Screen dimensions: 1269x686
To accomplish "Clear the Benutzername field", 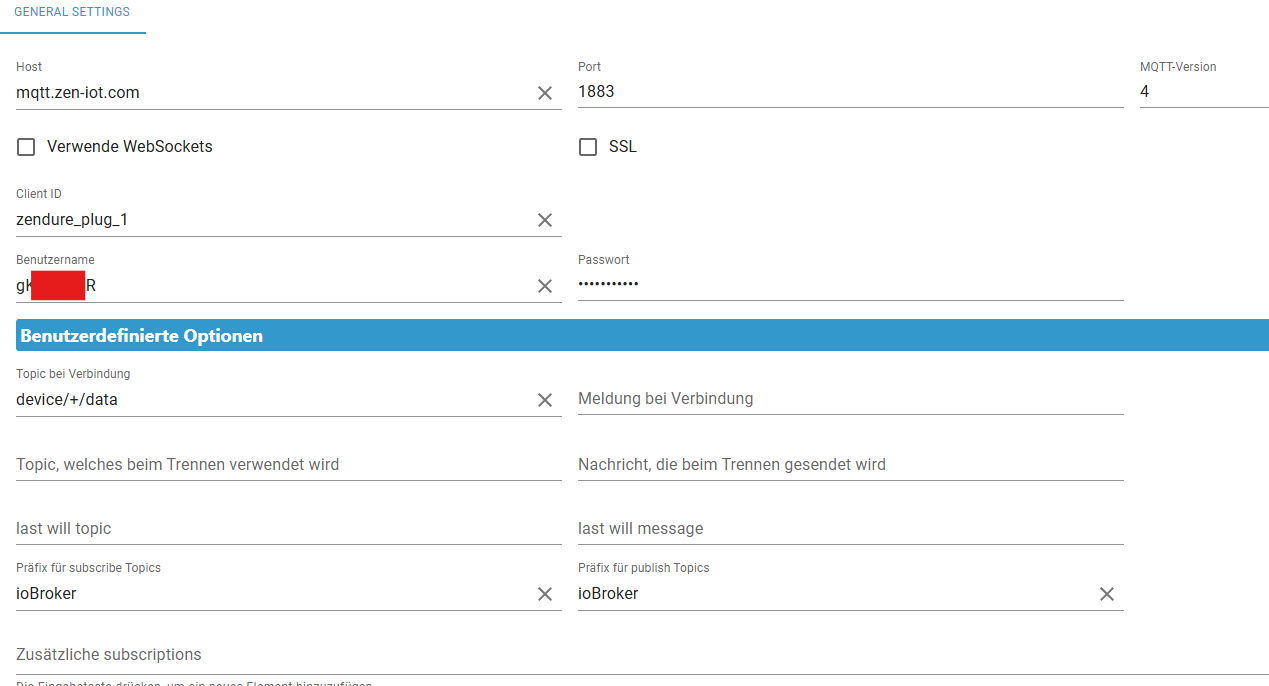I will tap(545, 286).
